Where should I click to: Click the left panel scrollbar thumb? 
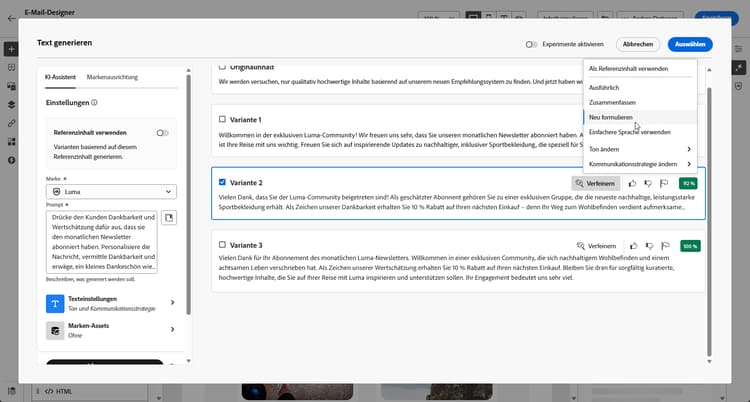click(188, 194)
